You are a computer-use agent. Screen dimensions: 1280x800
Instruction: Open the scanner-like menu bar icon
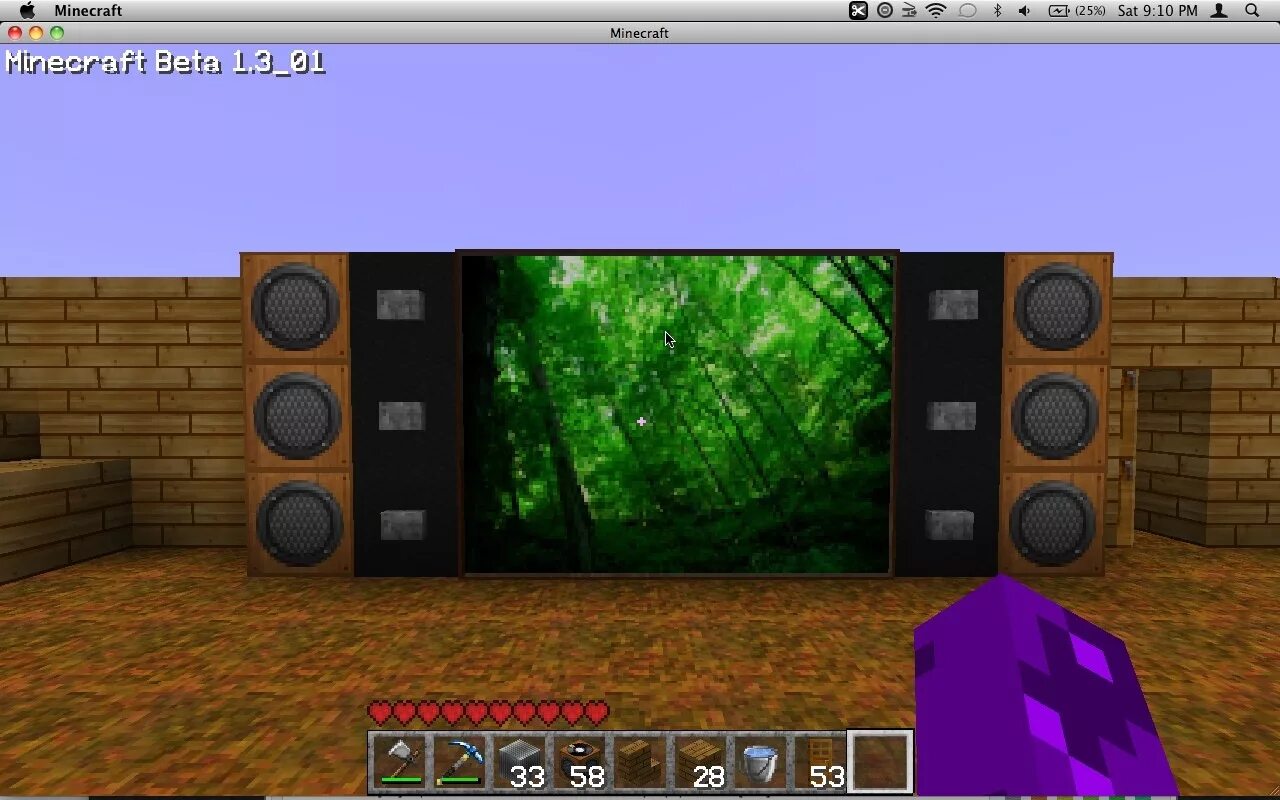point(910,10)
